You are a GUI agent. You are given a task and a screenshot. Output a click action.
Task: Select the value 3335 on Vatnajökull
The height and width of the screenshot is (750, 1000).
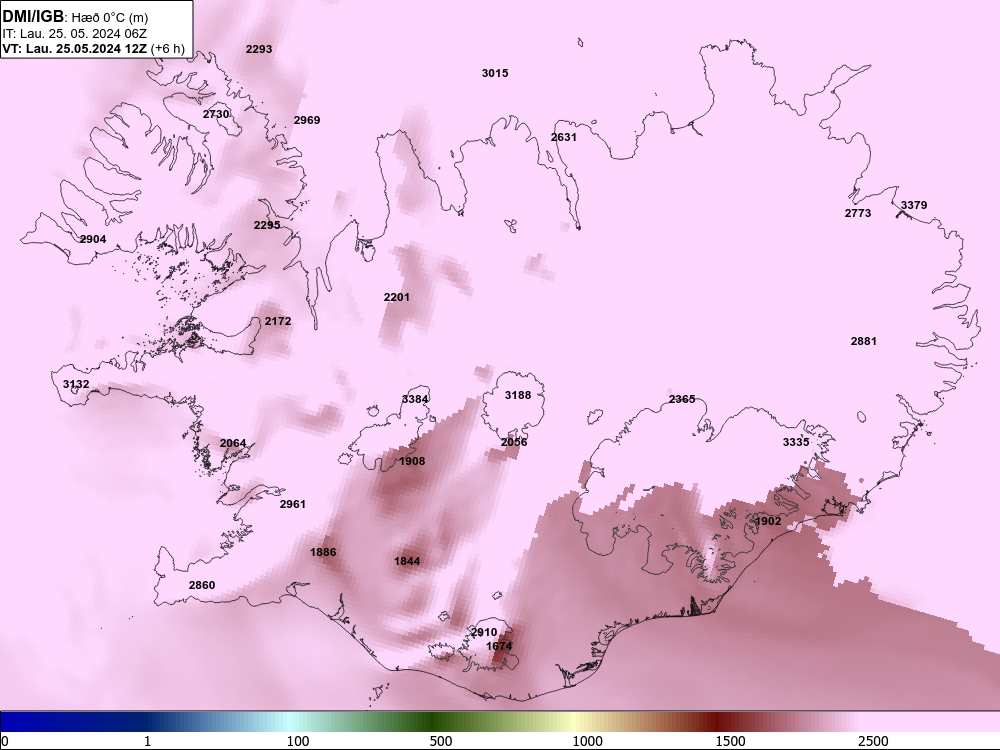click(796, 442)
